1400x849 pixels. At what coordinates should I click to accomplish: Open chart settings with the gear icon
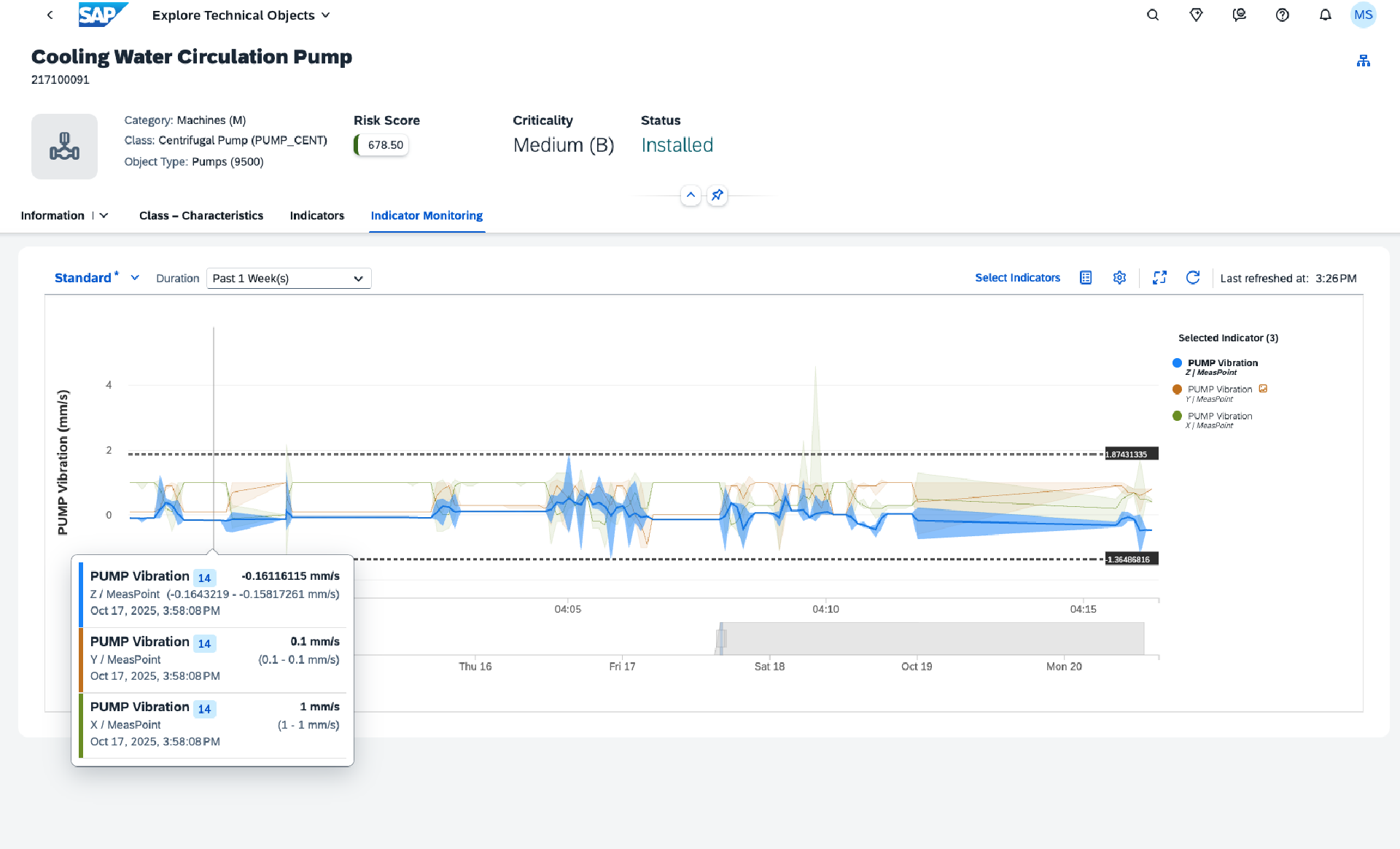pyautogui.click(x=1120, y=277)
